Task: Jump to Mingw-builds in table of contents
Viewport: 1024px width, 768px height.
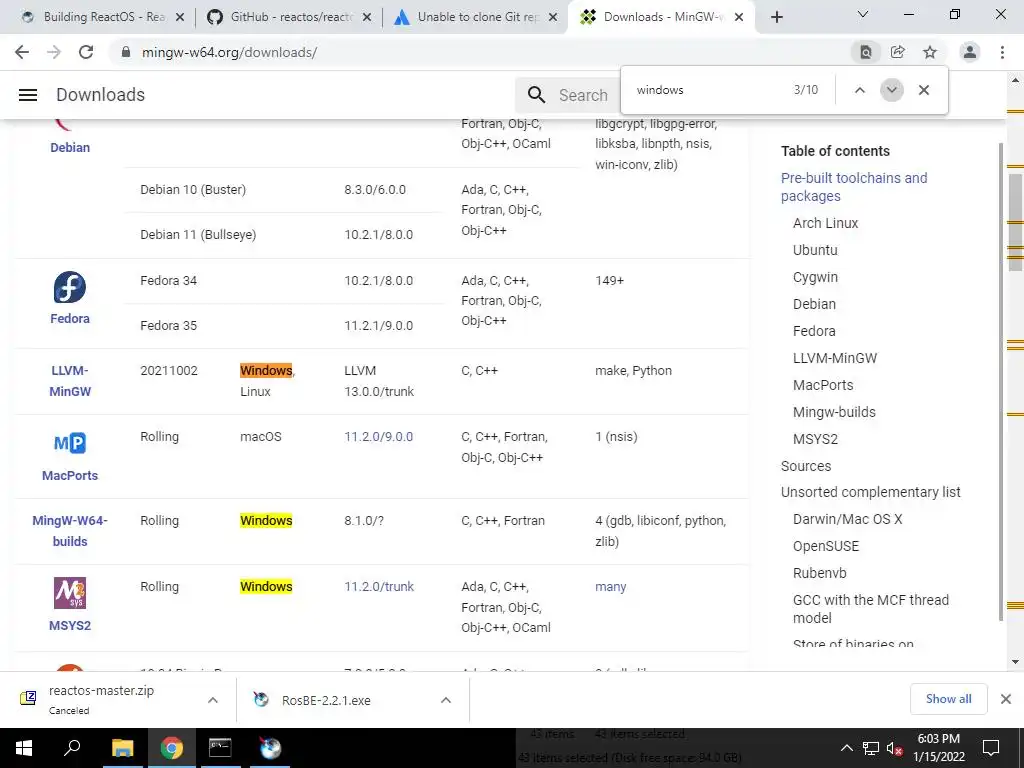Action: click(x=834, y=412)
